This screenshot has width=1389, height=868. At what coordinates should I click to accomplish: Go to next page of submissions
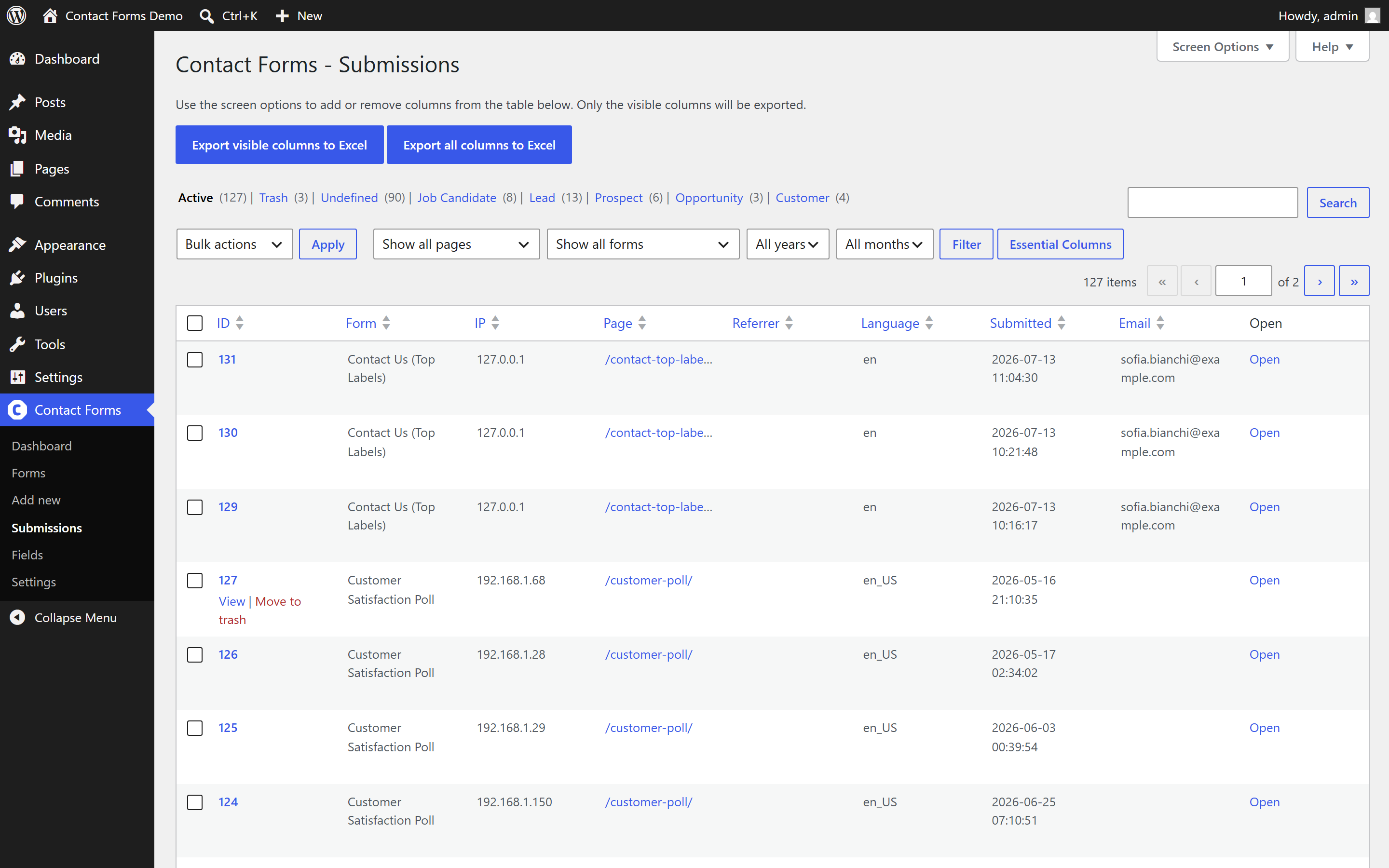(1319, 281)
